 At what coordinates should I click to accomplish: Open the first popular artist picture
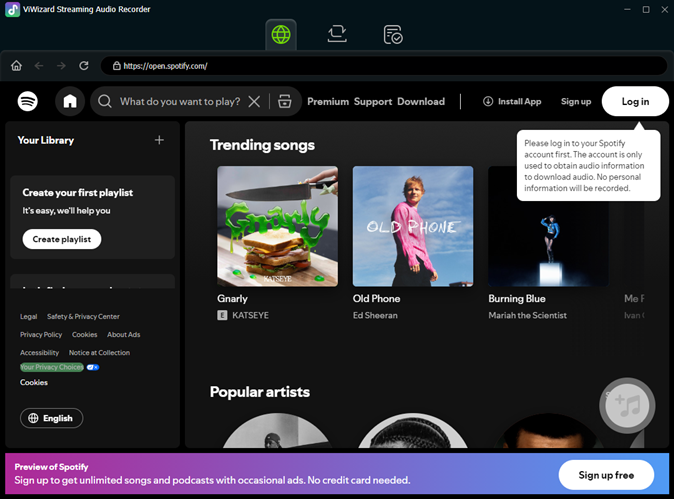(277, 430)
